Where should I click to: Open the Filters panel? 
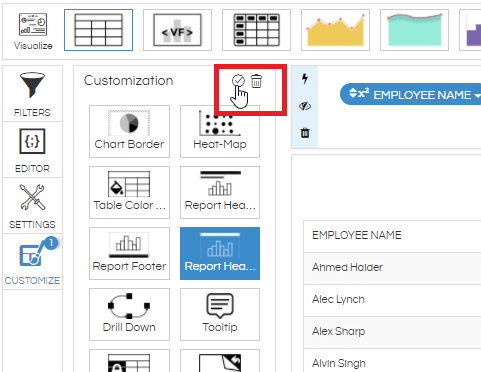pyautogui.click(x=32, y=94)
